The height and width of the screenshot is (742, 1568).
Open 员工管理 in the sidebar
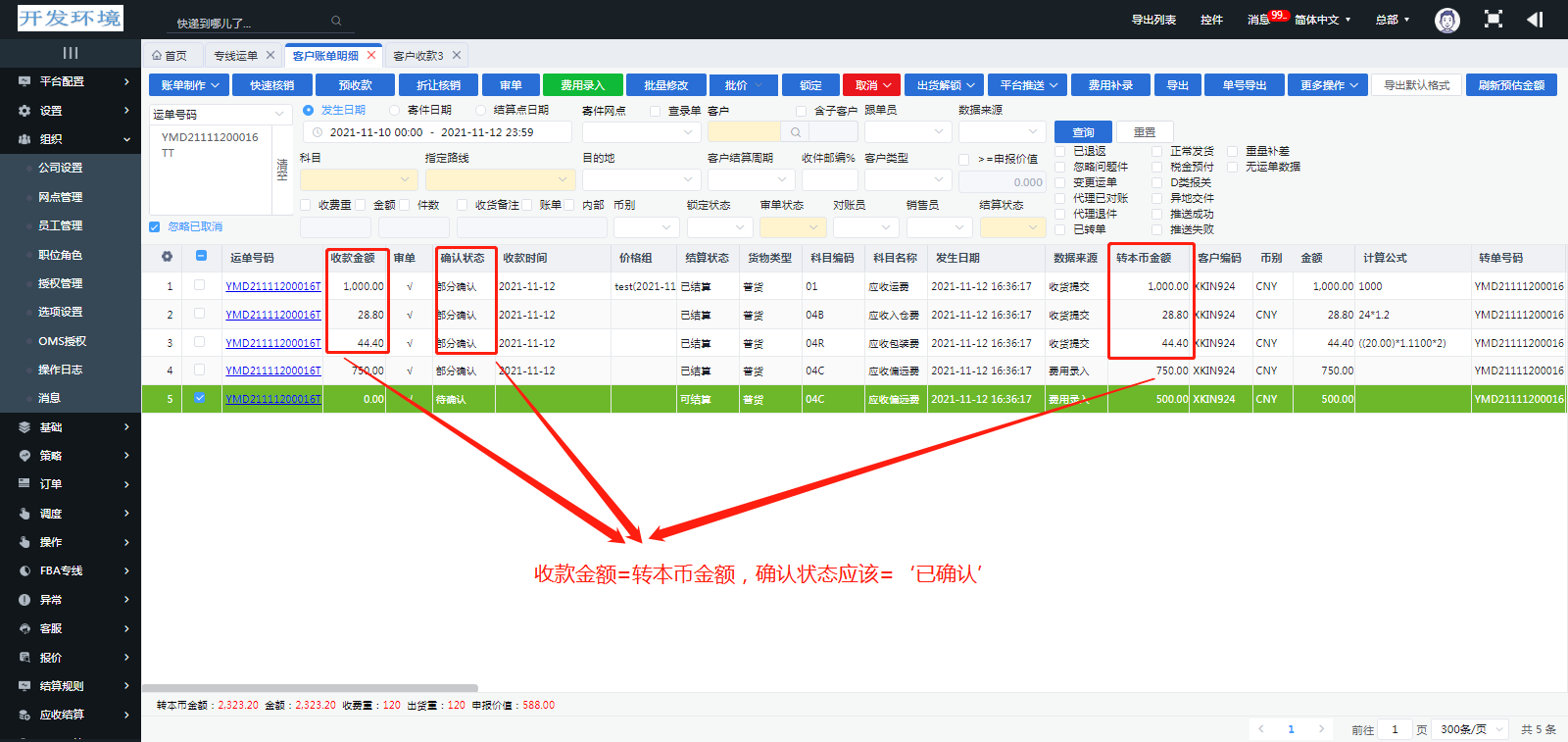(x=61, y=225)
